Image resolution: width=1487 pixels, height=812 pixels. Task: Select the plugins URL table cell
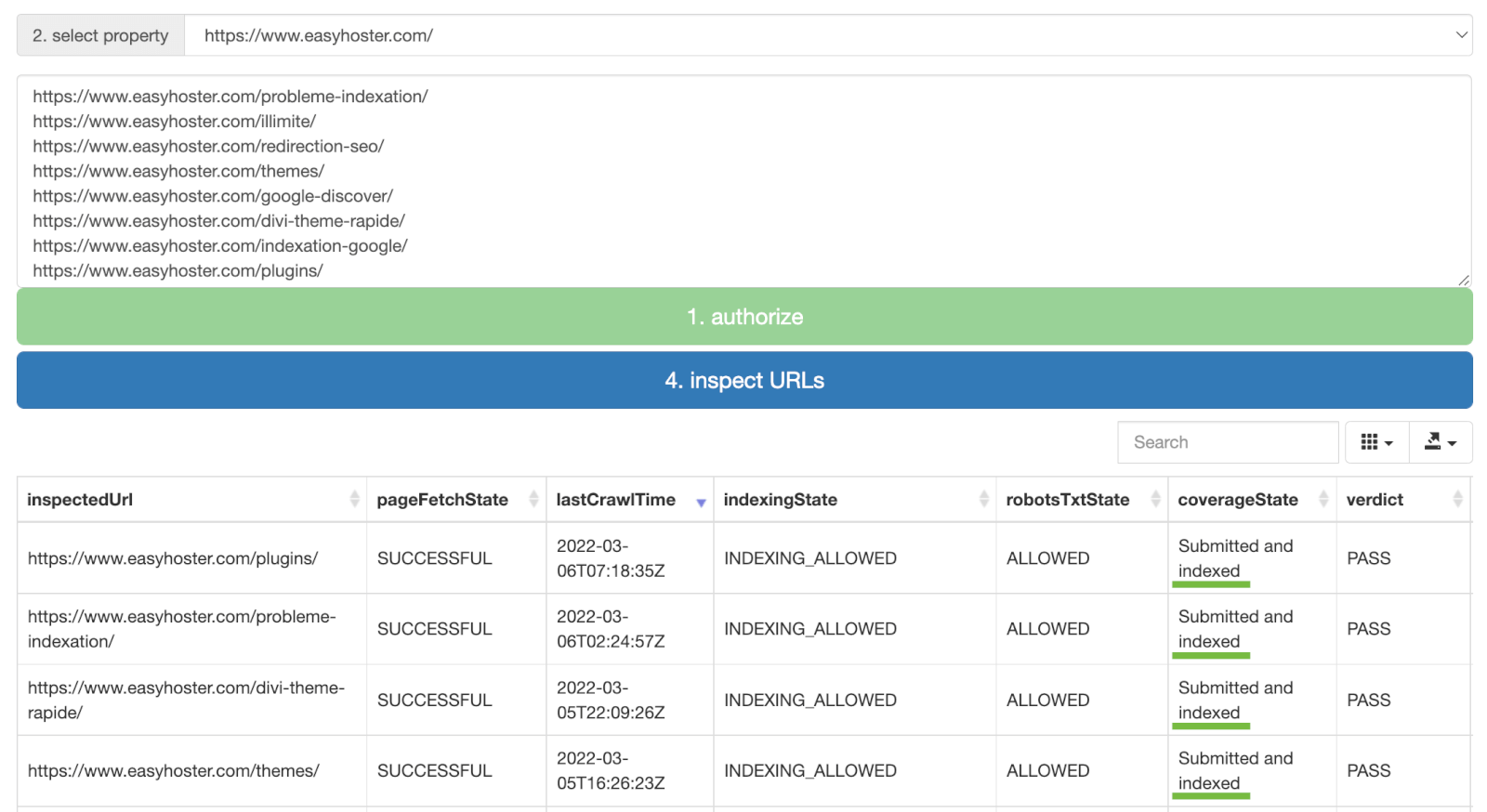pos(173,558)
